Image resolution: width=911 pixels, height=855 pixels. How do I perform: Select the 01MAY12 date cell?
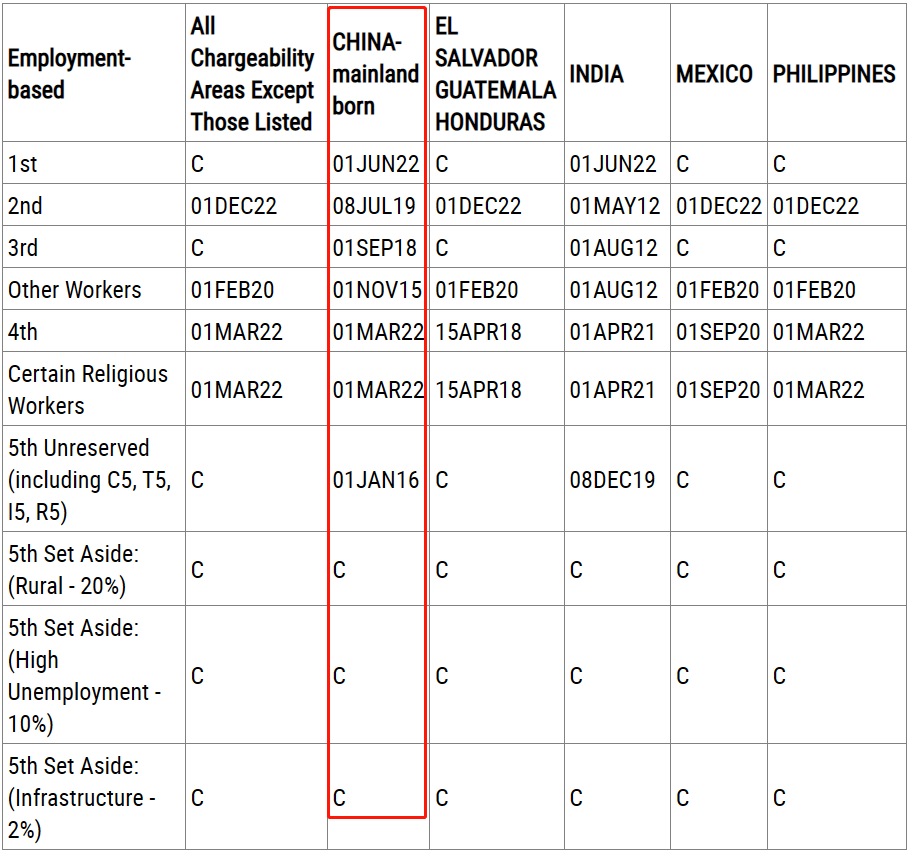click(x=615, y=206)
